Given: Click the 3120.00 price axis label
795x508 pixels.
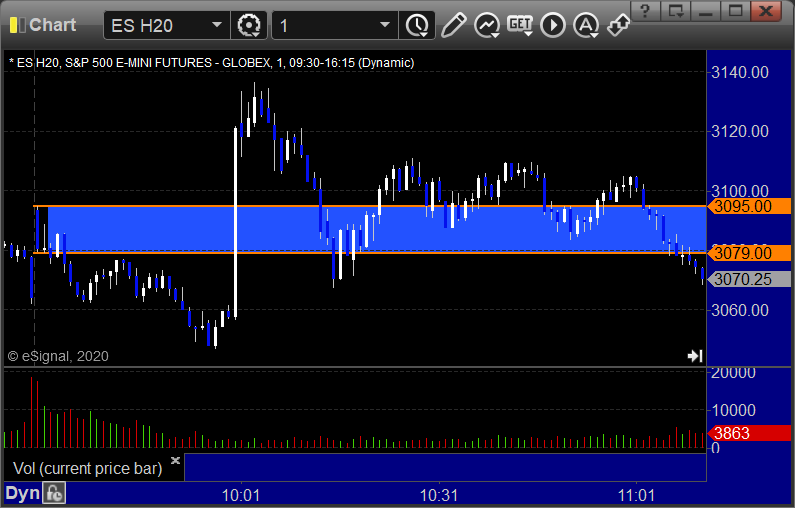Looking at the screenshot, I should (740, 132).
